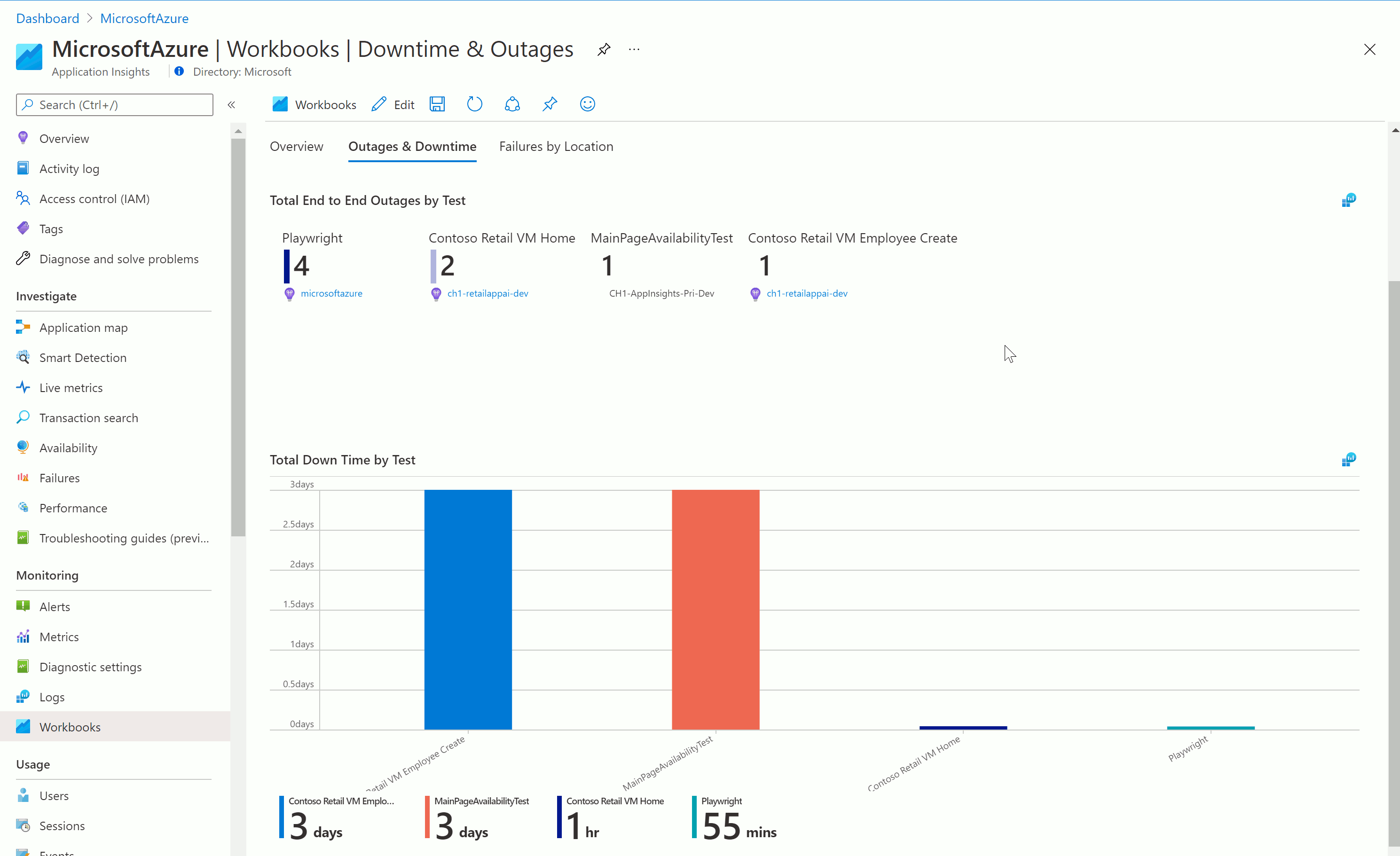Open feedback via the smiley face icon
This screenshot has width=1400, height=856.
(588, 104)
